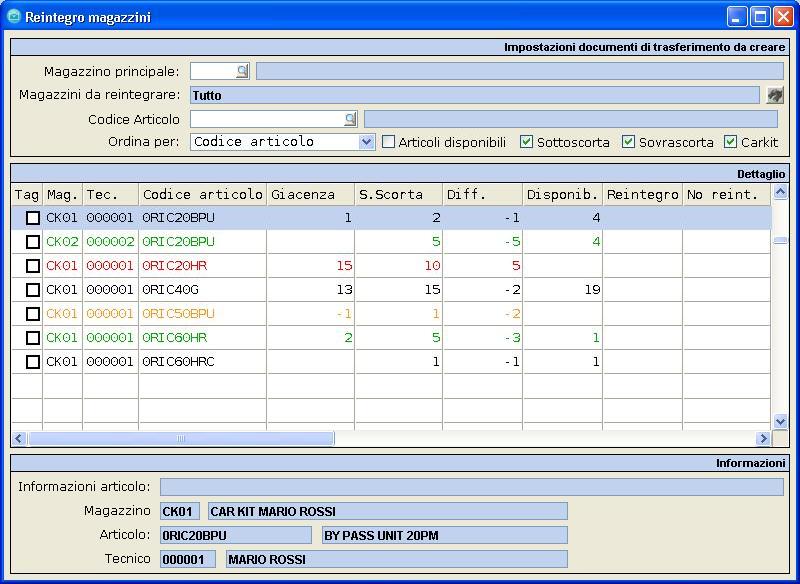800x584 pixels.
Task: Enable the Articoli disponibili checkbox
Action: [x=388, y=142]
